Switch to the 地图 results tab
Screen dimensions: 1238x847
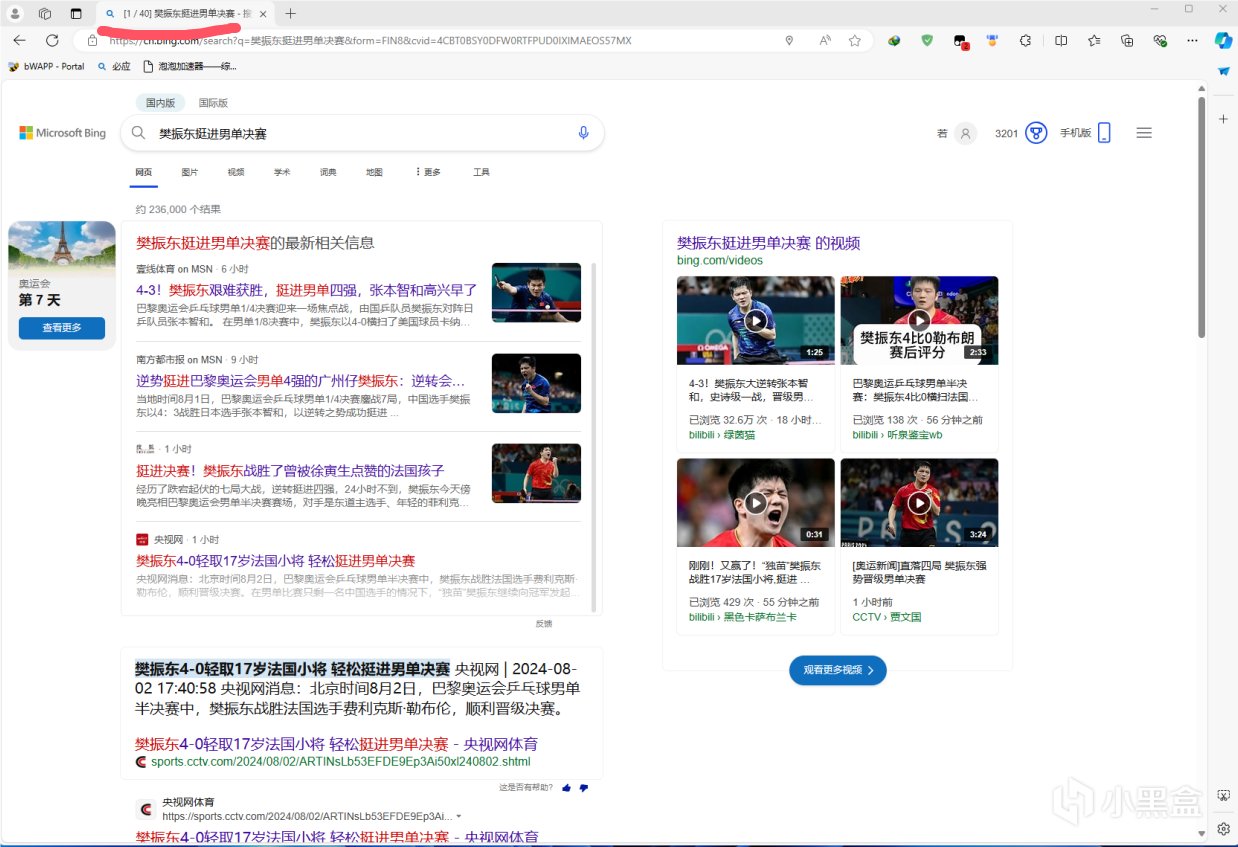click(x=374, y=172)
